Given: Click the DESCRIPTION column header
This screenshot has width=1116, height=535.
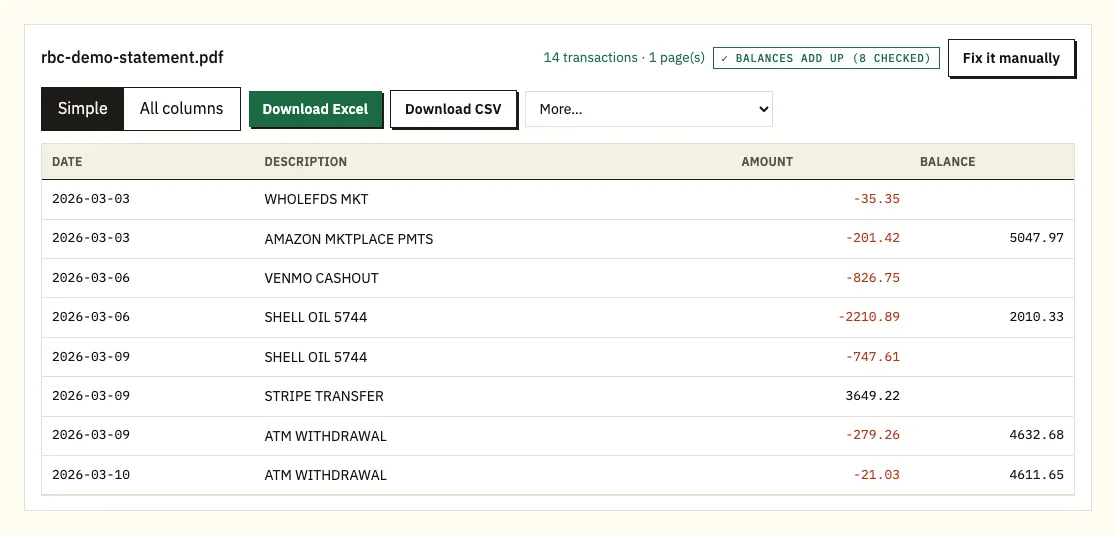Looking at the screenshot, I should coord(305,161).
